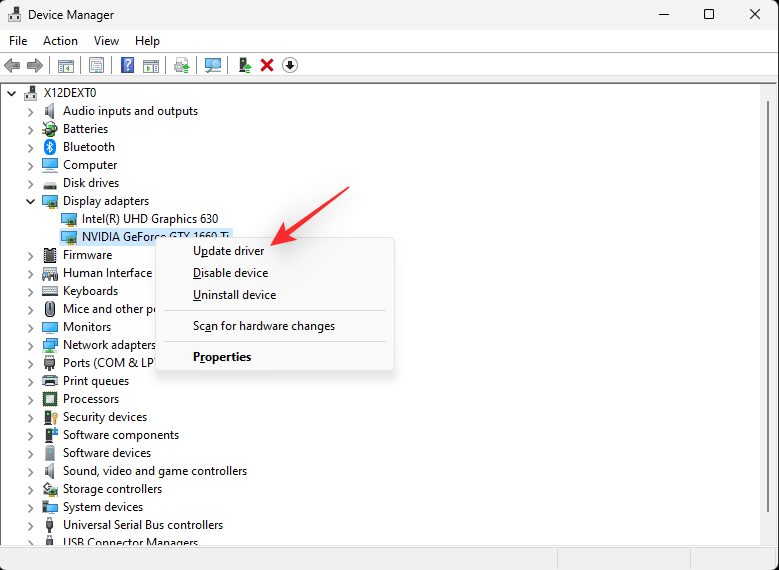Click the Back arrow in toolbar
This screenshot has height=570, width=779.
tap(12, 65)
